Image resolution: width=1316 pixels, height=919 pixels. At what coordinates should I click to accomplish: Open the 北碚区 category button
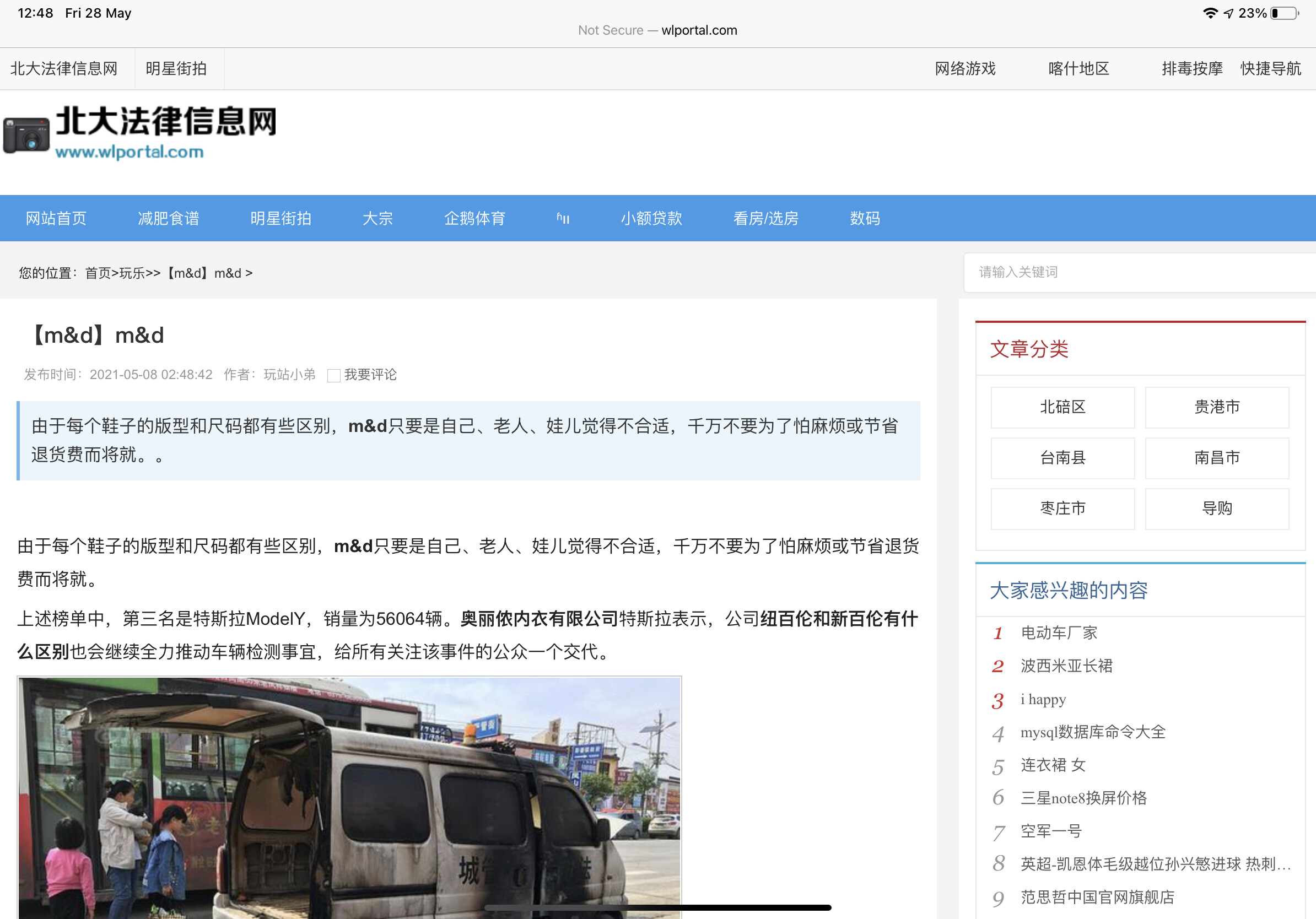pyautogui.click(x=1062, y=407)
